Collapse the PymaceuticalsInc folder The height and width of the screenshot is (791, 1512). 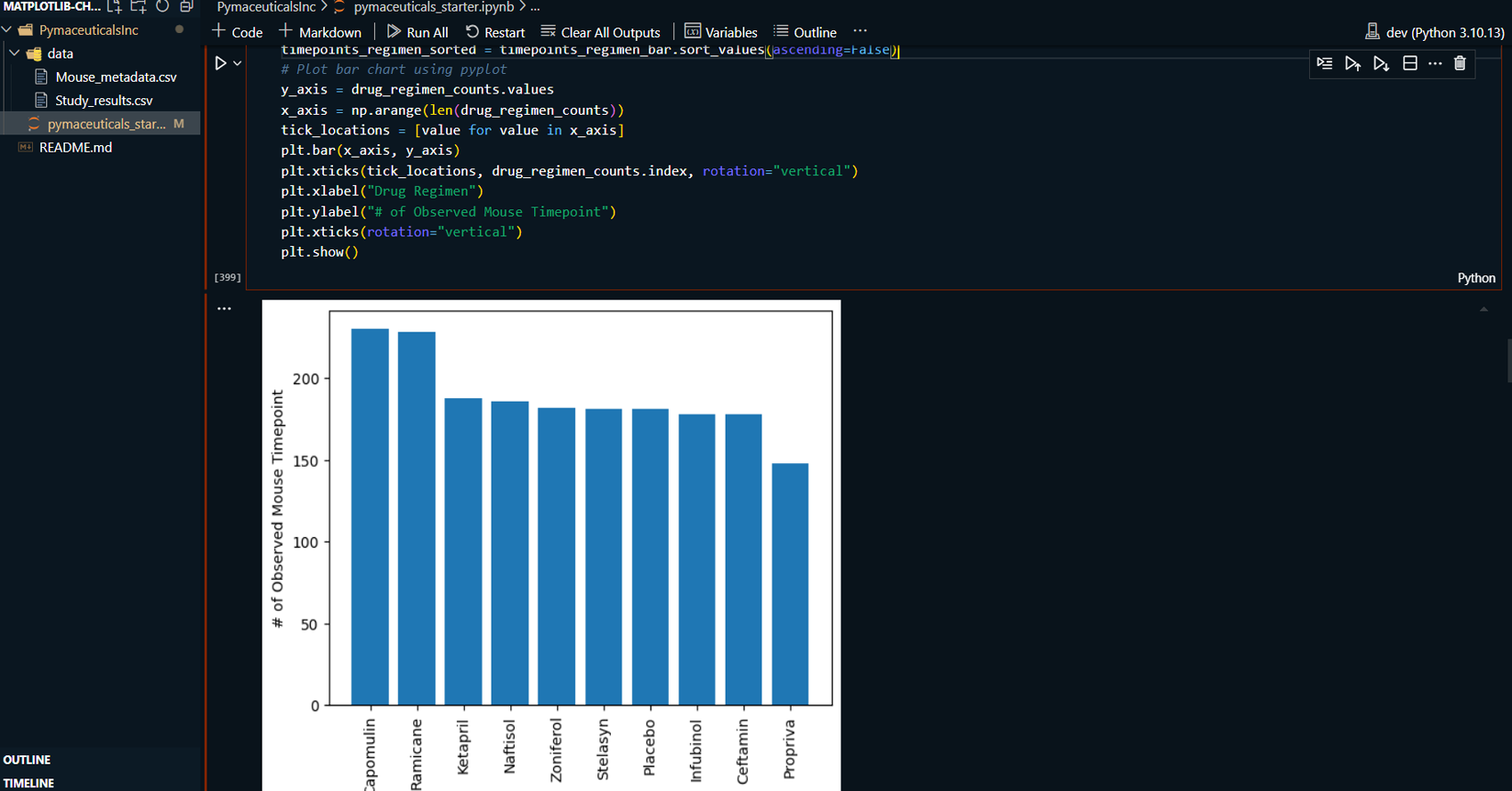pyautogui.click(x=8, y=30)
